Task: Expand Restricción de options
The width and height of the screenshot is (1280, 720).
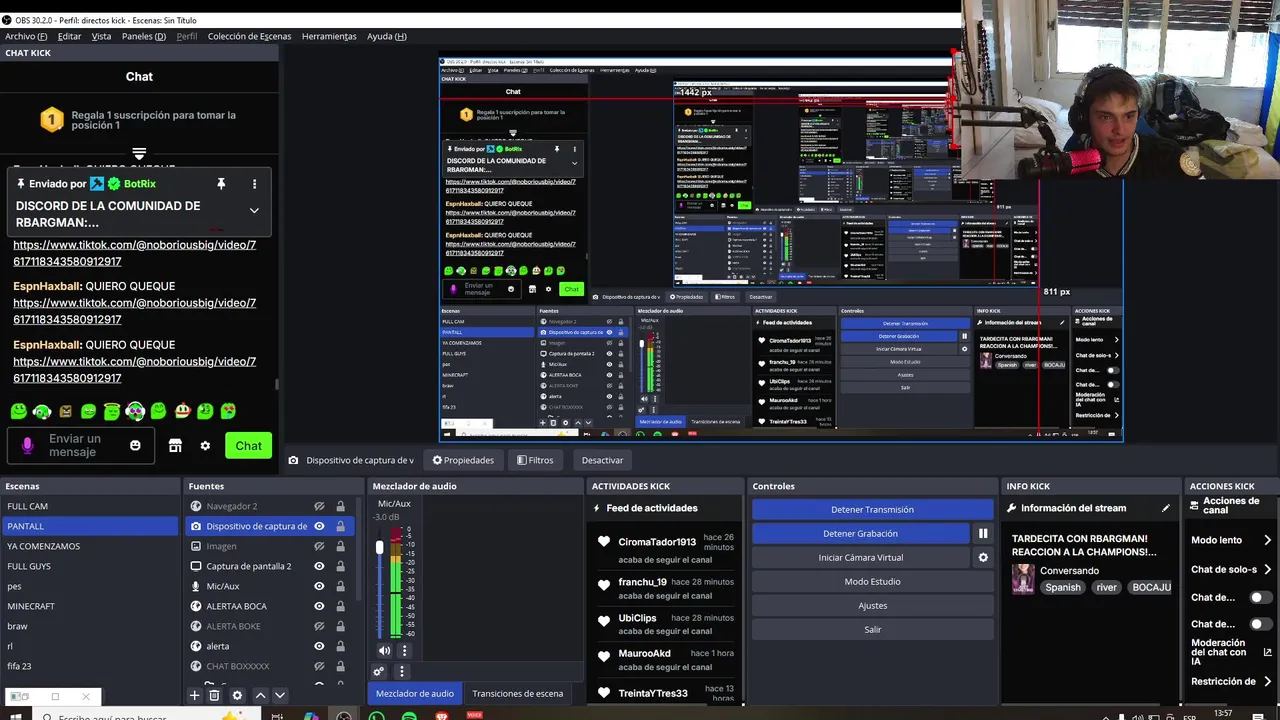Action: (1267, 682)
